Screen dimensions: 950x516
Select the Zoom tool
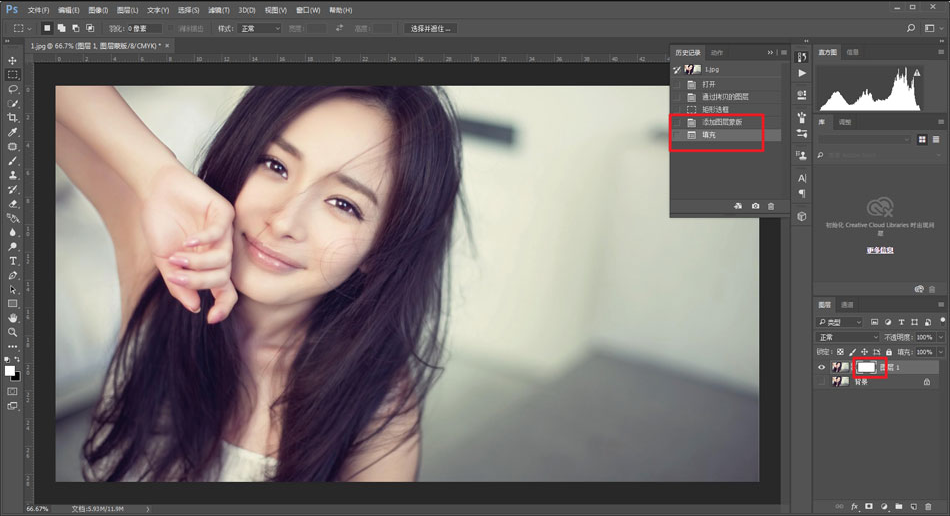pyautogui.click(x=13, y=332)
